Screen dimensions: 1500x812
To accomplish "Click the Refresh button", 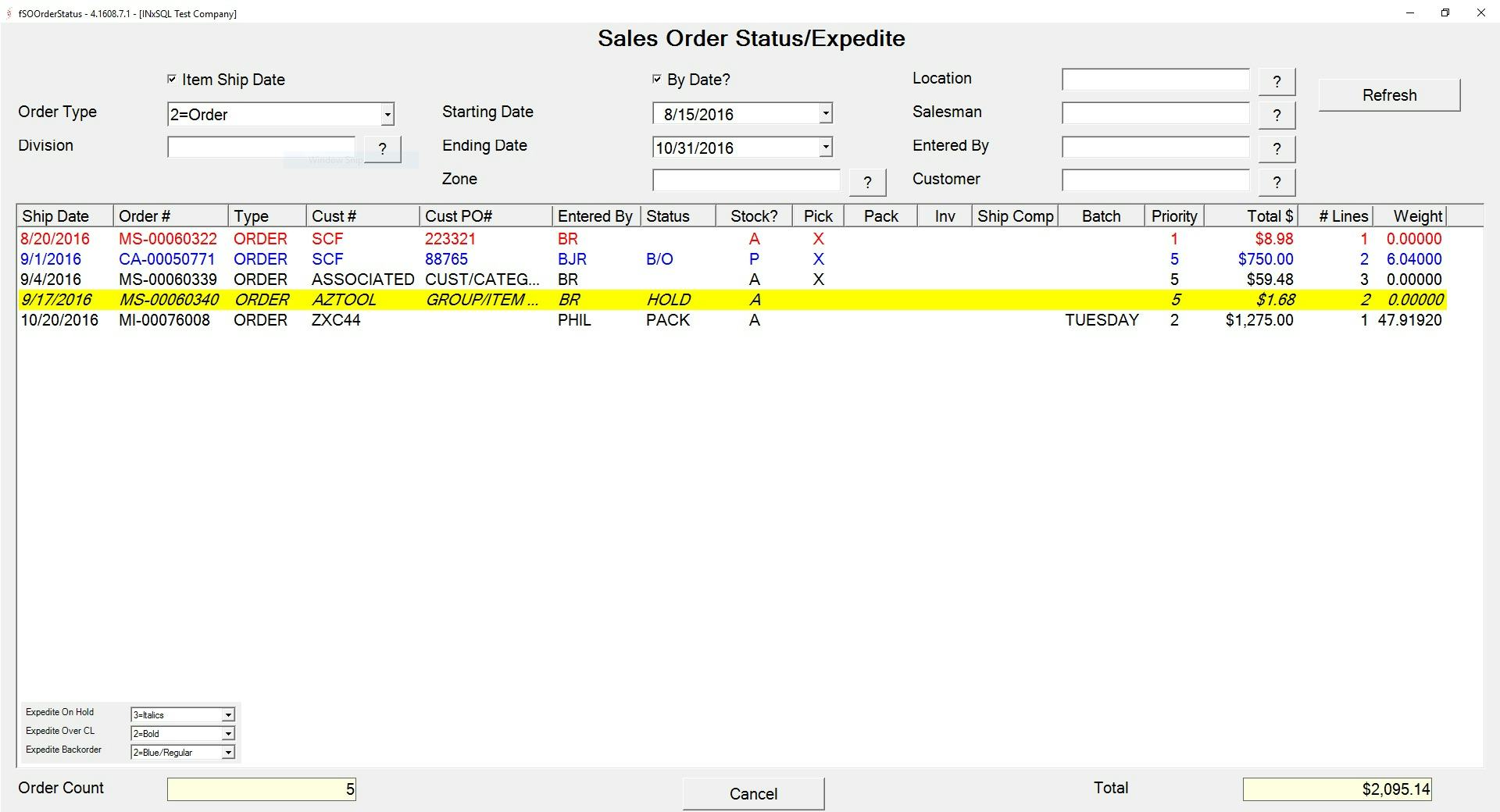I will 1389,94.
